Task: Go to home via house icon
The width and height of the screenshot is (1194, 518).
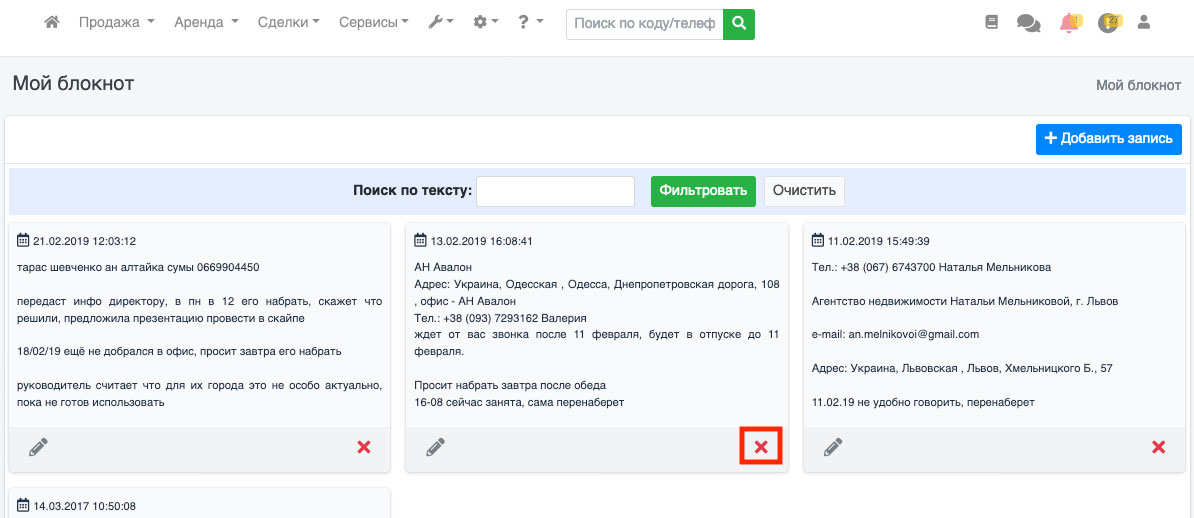Action: [52, 22]
